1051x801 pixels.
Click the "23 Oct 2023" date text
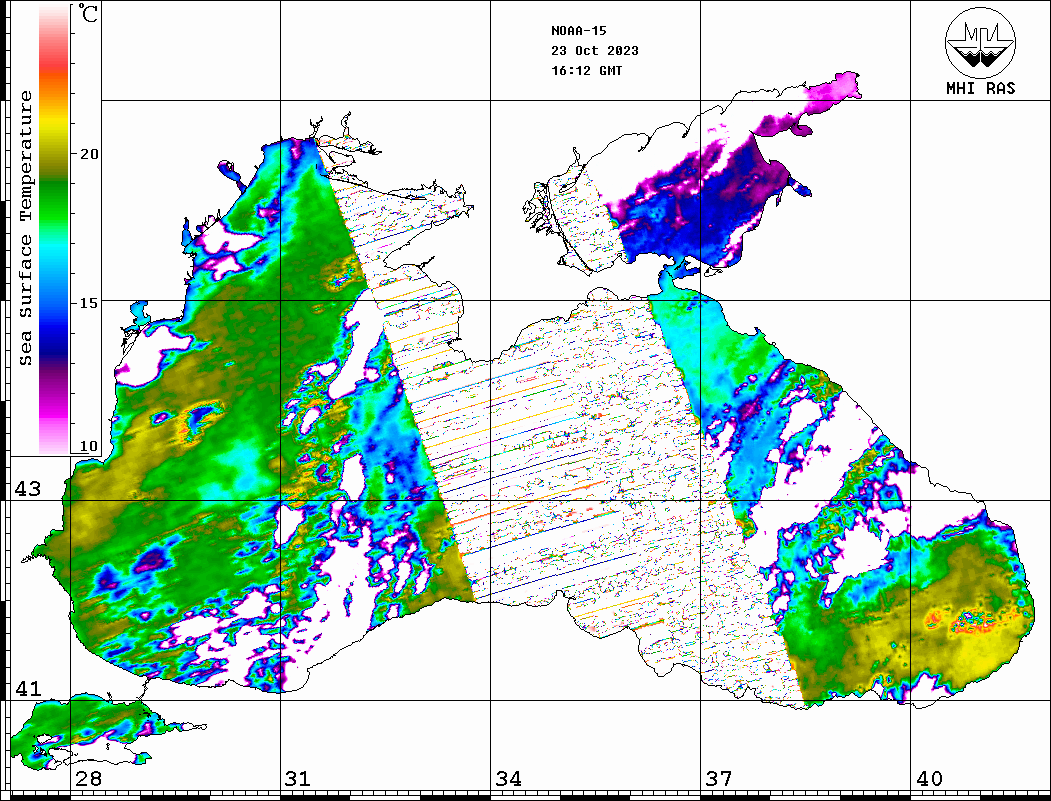595,51
